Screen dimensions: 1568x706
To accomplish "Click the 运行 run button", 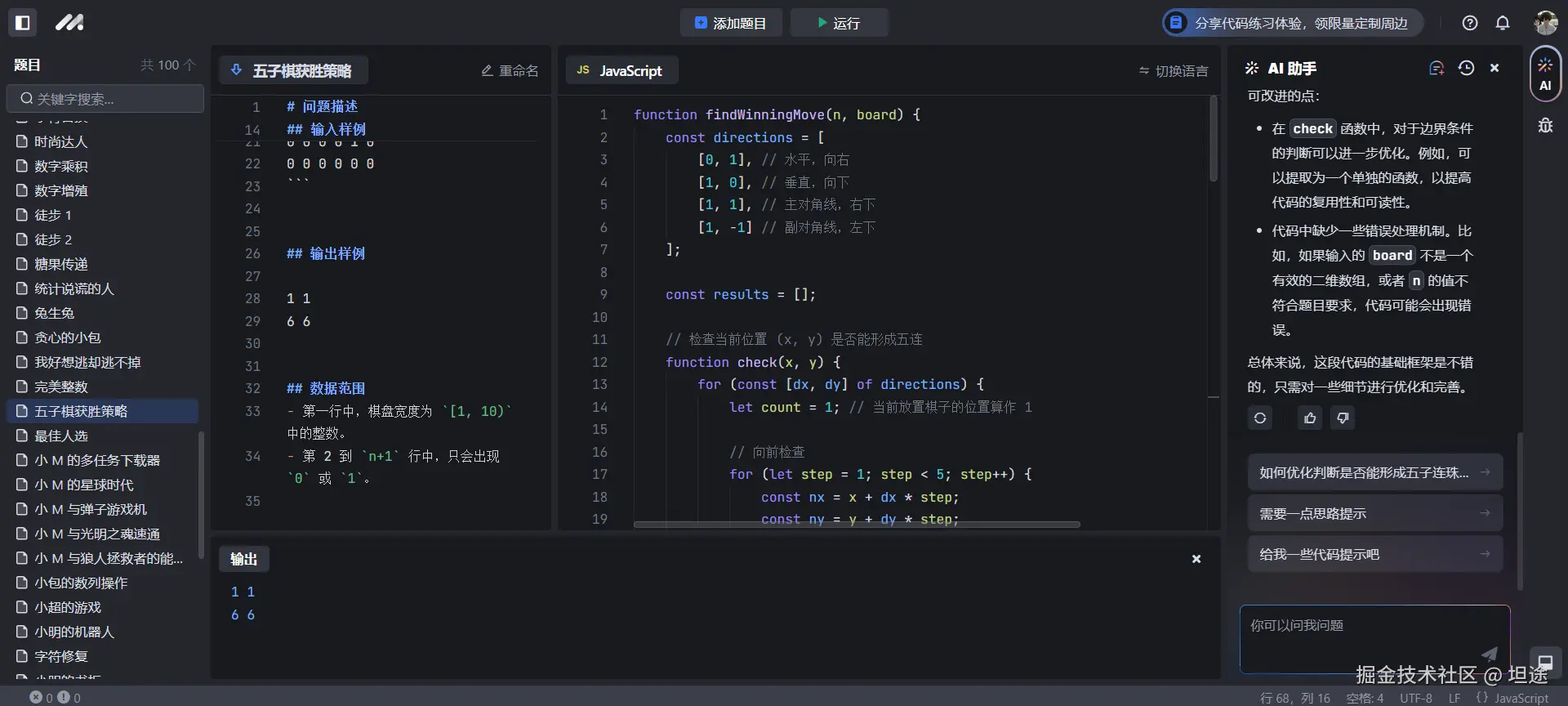I will click(839, 23).
